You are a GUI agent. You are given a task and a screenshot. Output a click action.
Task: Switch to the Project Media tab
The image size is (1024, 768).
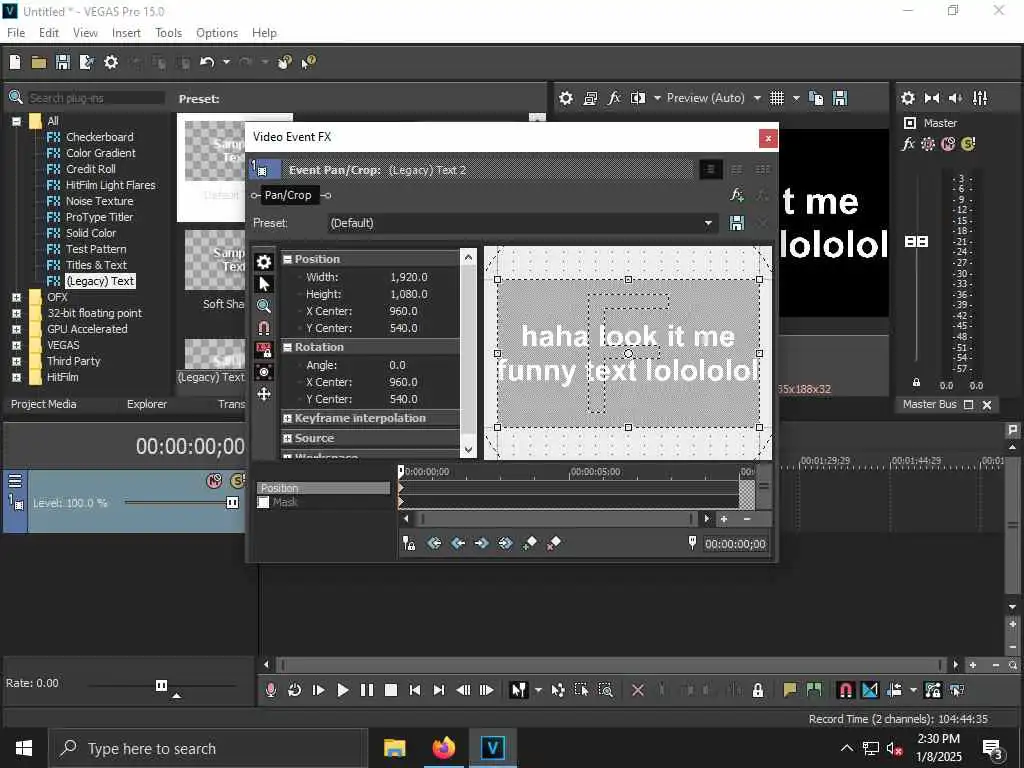[x=44, y=404]
